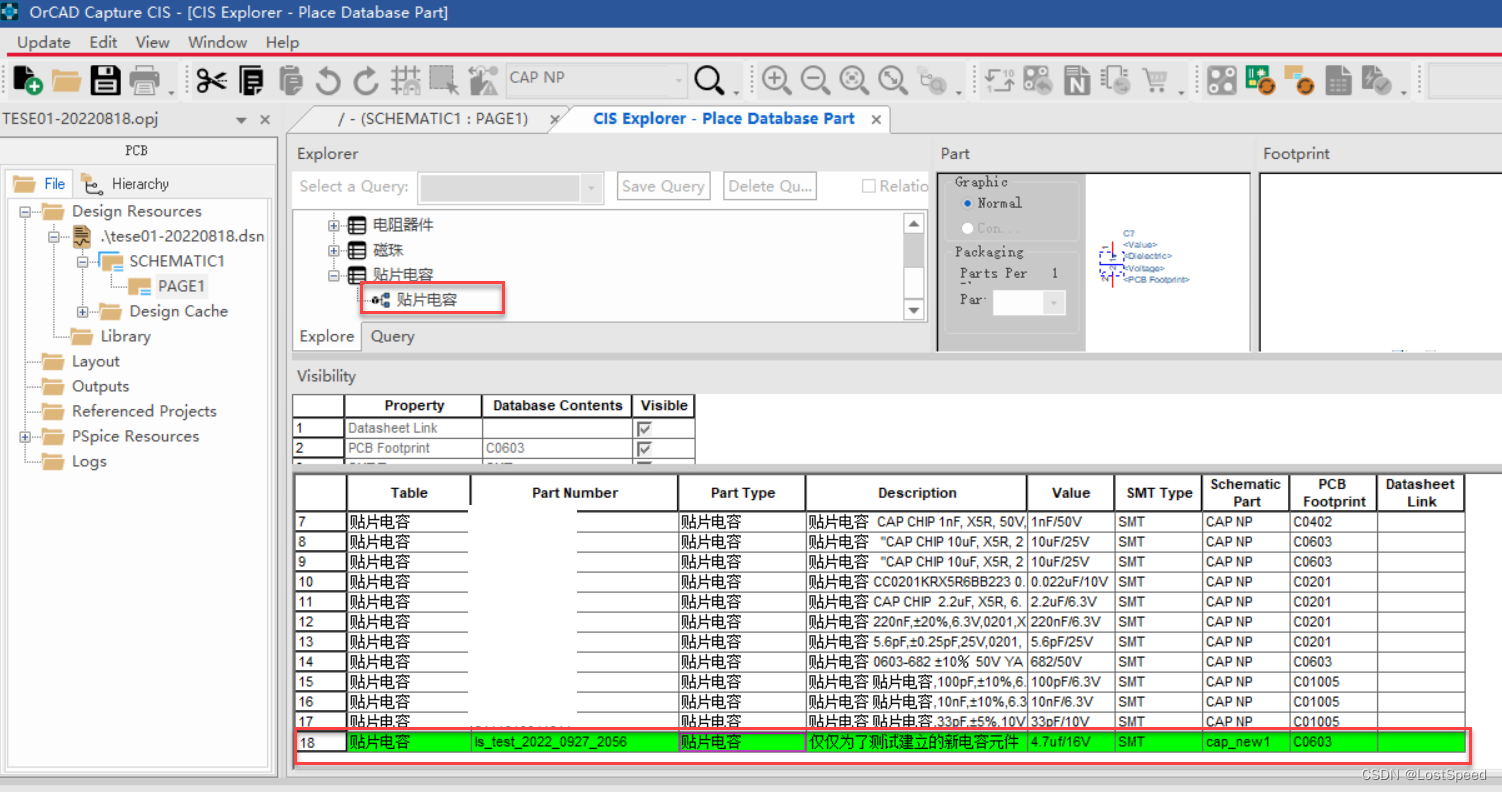Viewport: 1502px width, 792px height.
Task: Click the Zoom Out magnifier icon
Action: click(x=815, y=80)
